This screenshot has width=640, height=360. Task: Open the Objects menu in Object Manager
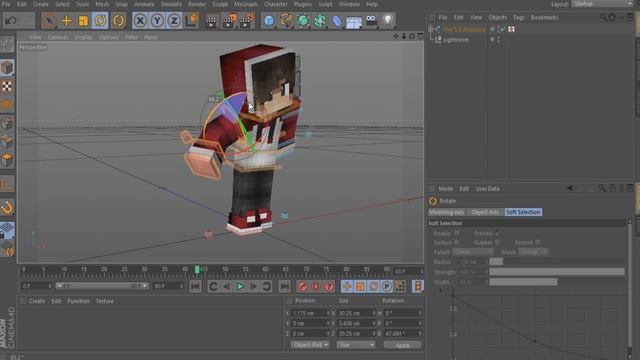pyautogui.click(x=498, y=18)
